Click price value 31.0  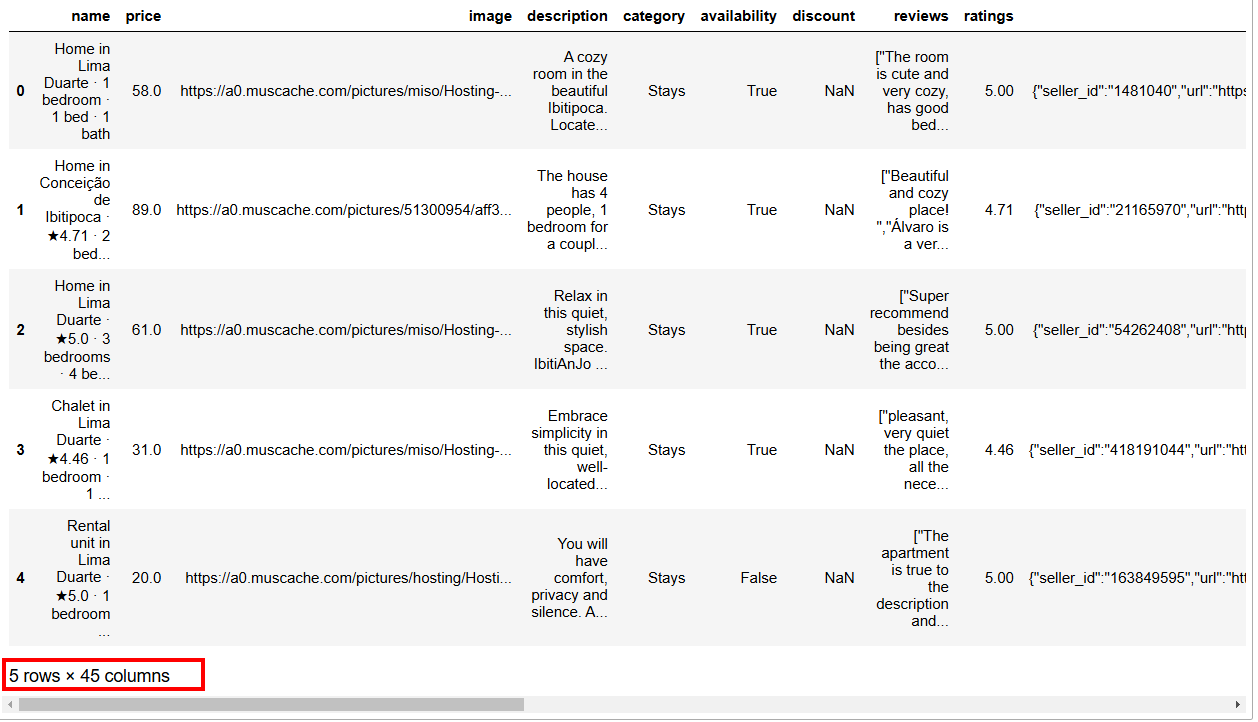(x=146, y=450)
